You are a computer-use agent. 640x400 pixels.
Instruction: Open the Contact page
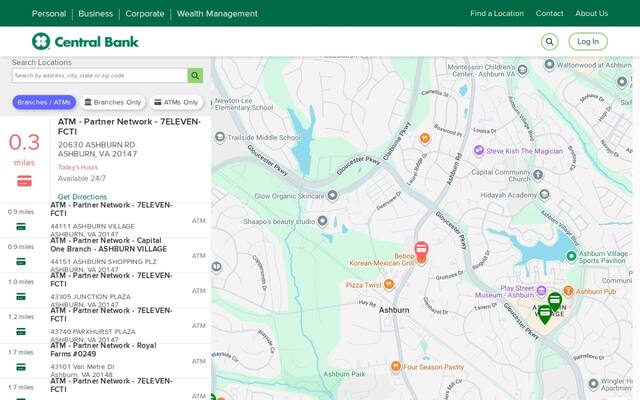(549, 13)
